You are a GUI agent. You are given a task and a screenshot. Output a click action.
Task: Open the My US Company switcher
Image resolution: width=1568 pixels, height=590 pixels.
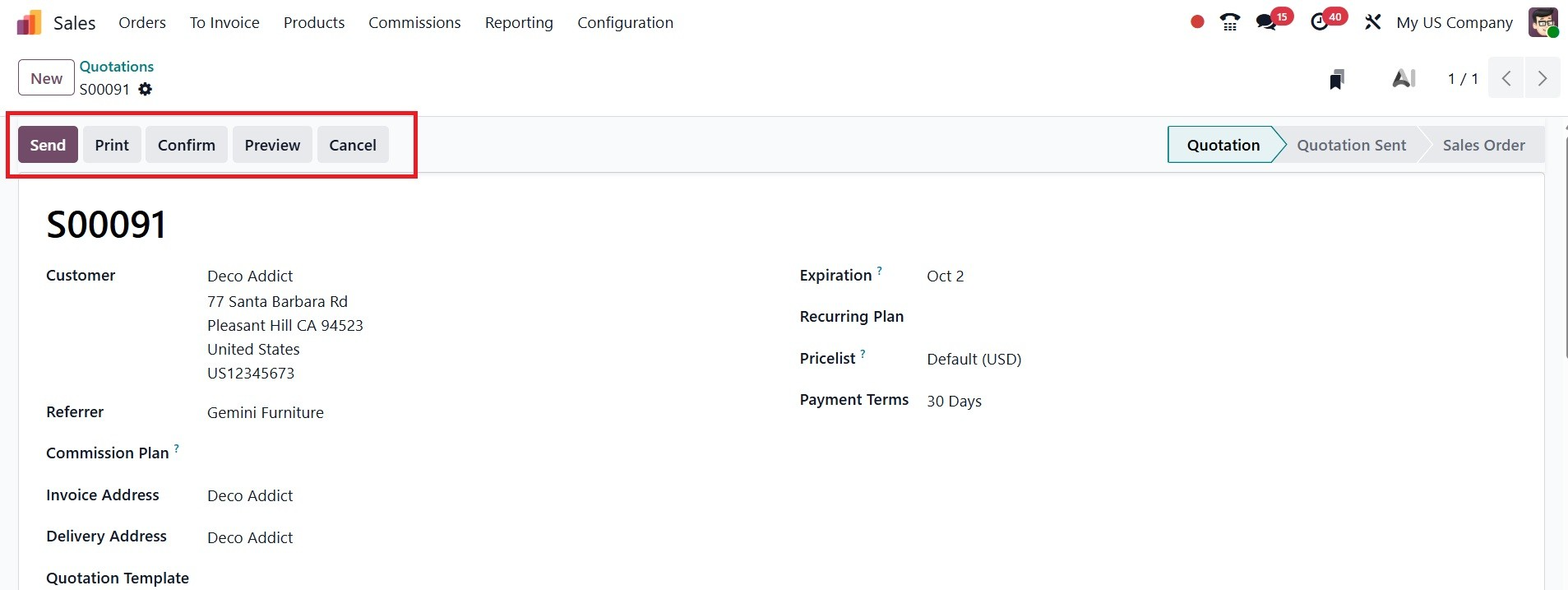point(1454,23)
